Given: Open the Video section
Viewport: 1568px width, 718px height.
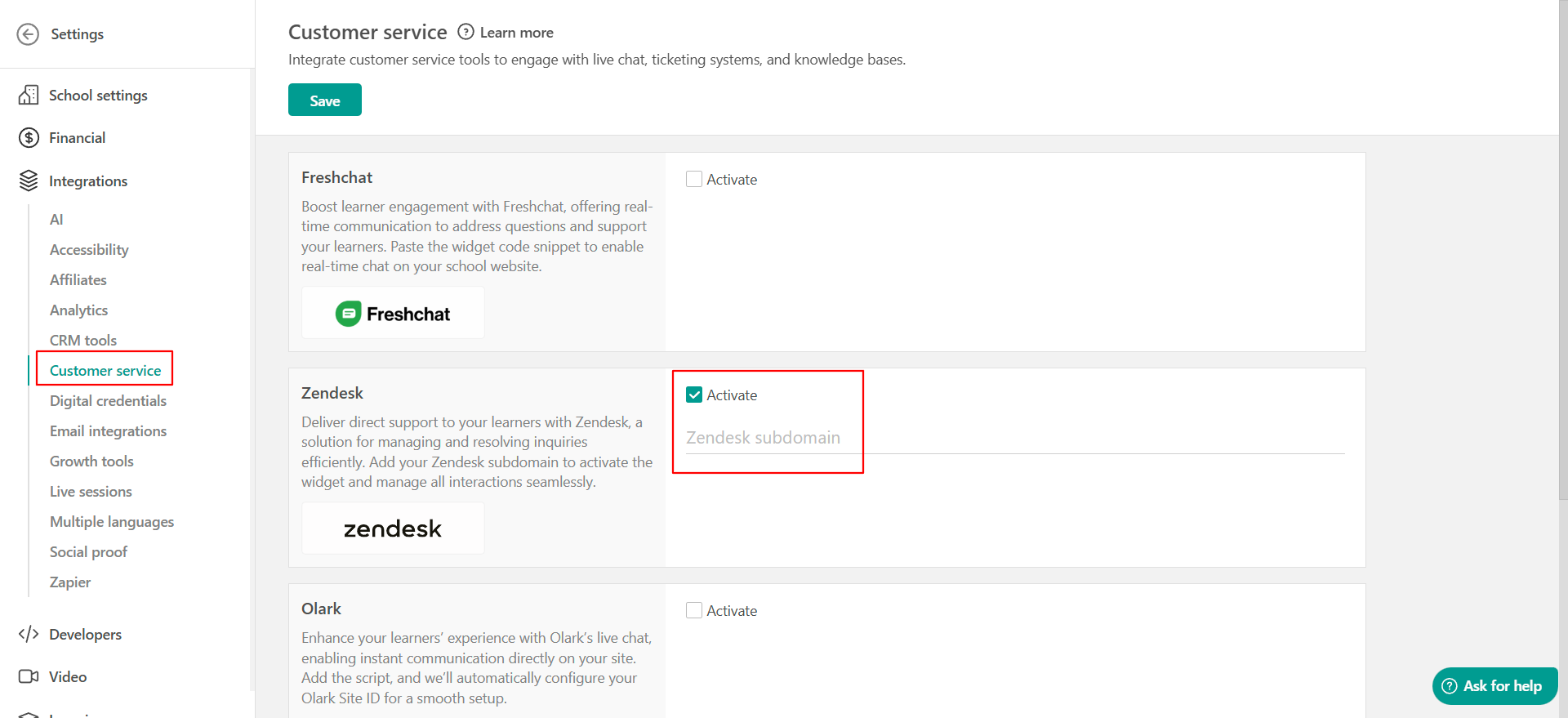Looking at the screenshot, I should pyautogui.click(x=68, y=676).
